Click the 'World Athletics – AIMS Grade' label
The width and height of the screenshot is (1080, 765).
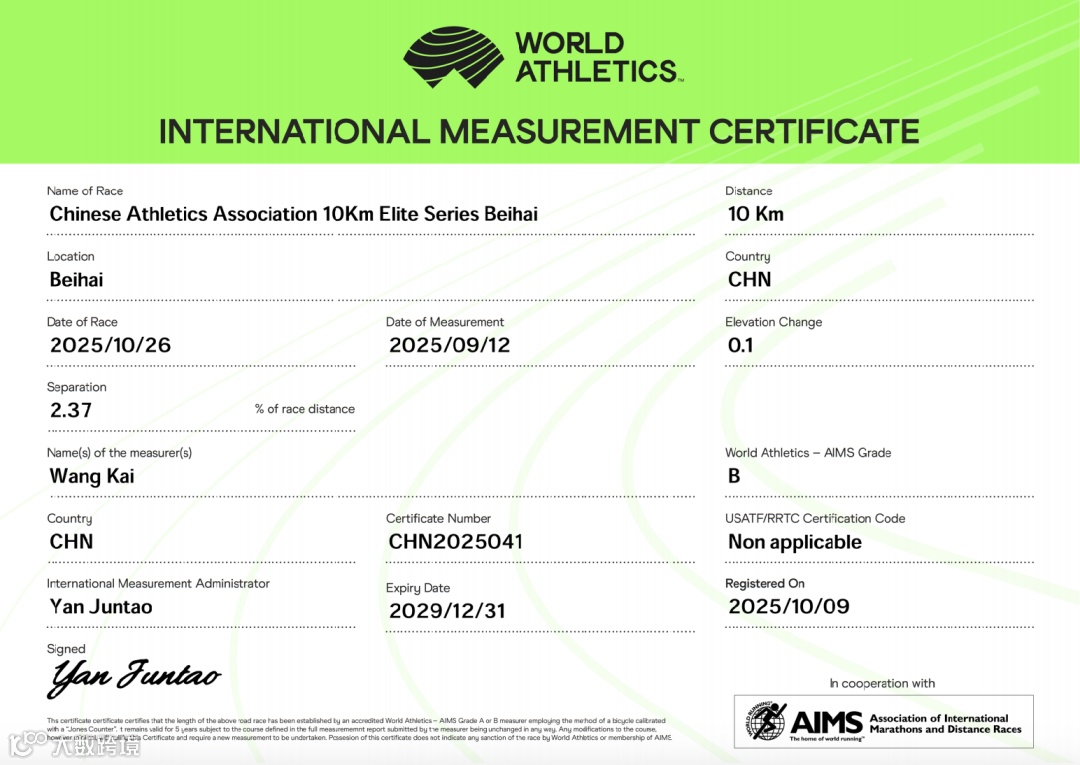[808, 453]
